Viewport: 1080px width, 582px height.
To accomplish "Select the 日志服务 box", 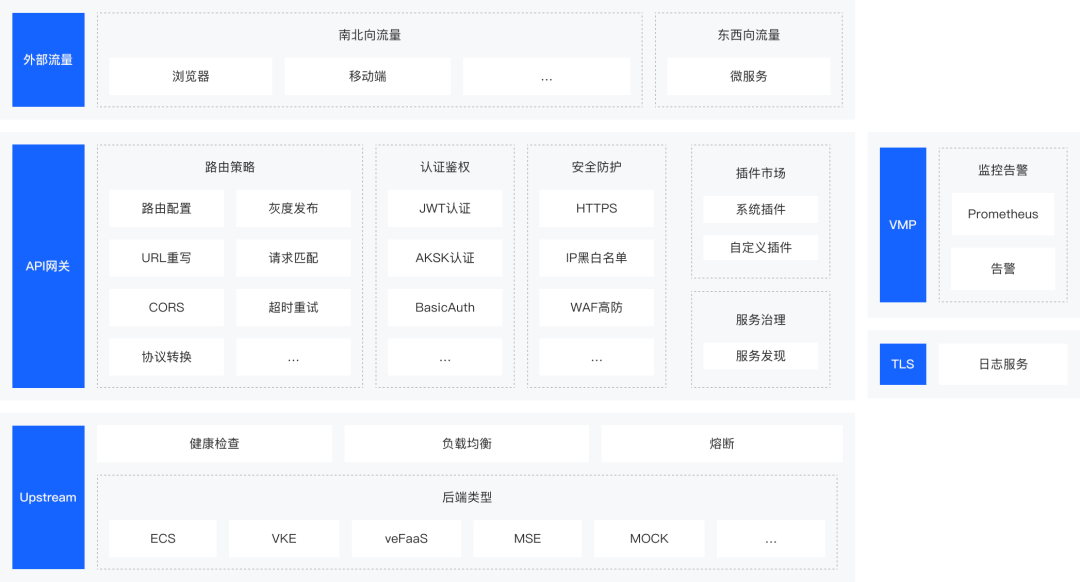I will pyautogui.click(x=1003, y=364).
